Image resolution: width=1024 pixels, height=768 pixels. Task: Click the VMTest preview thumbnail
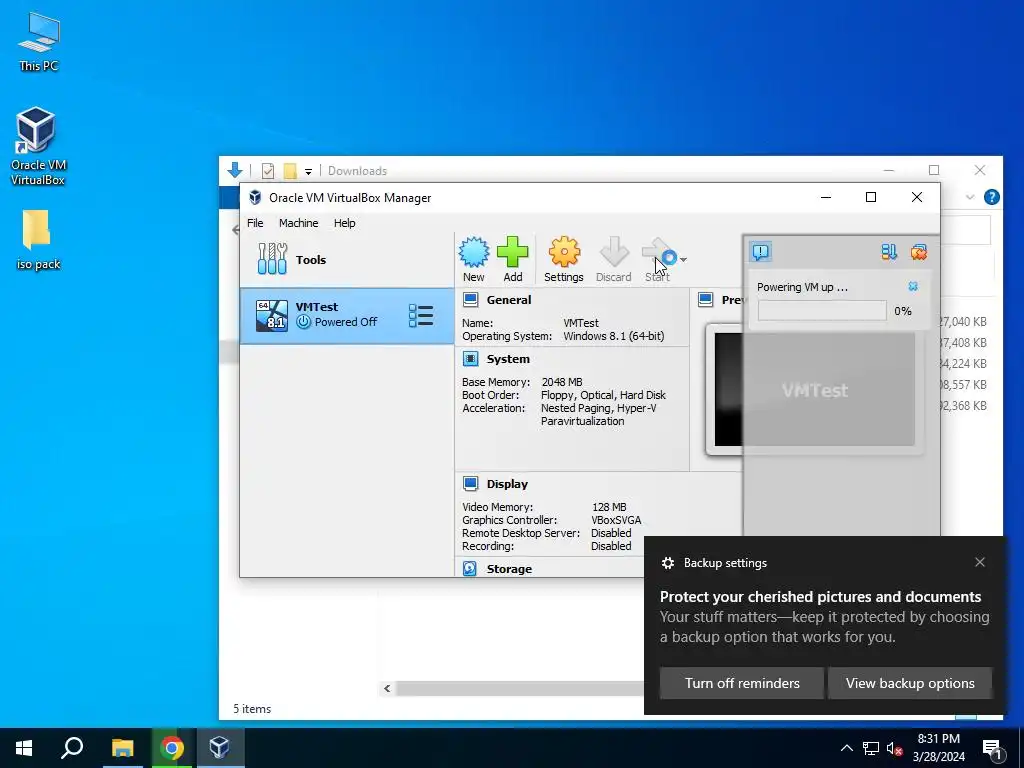(814, 390)
